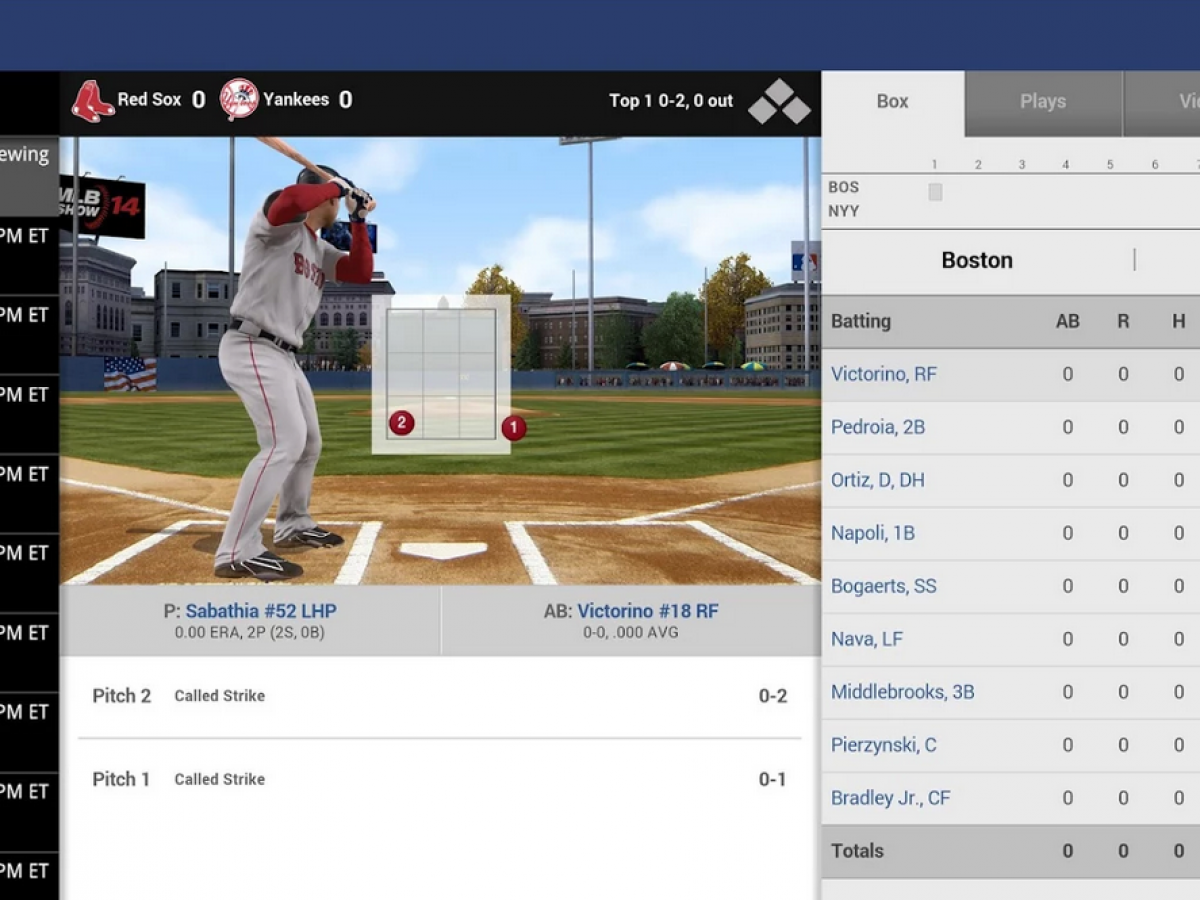This screenshot has width=1200, height=900.
Task: Open pitcher Sabathia #52 LHP profile
Action: (260, 611)
